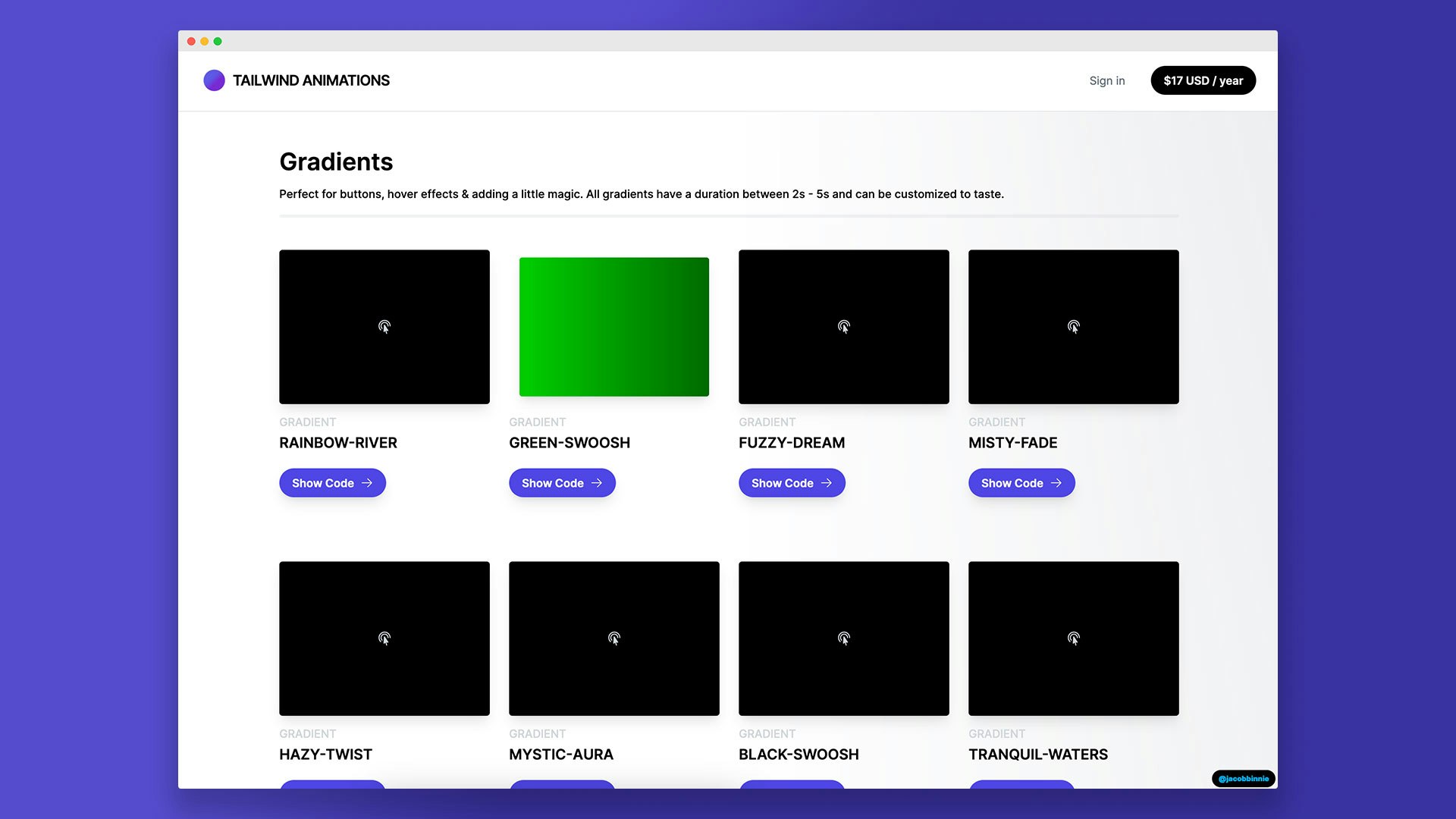
Task: Select the HAZY-TWIST title text
Action: [x=326, y=755]
